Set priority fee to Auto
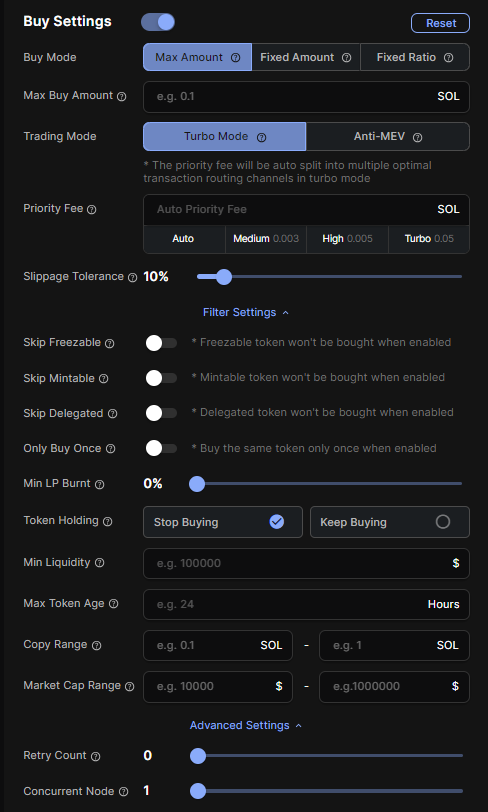488x812 pixels. tap(183, 239)
